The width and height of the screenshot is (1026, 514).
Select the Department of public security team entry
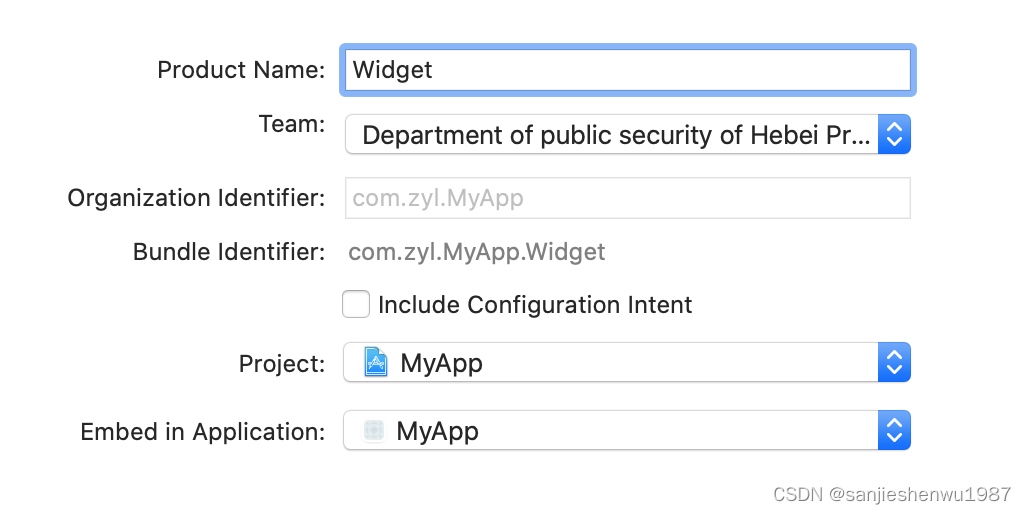616,135
